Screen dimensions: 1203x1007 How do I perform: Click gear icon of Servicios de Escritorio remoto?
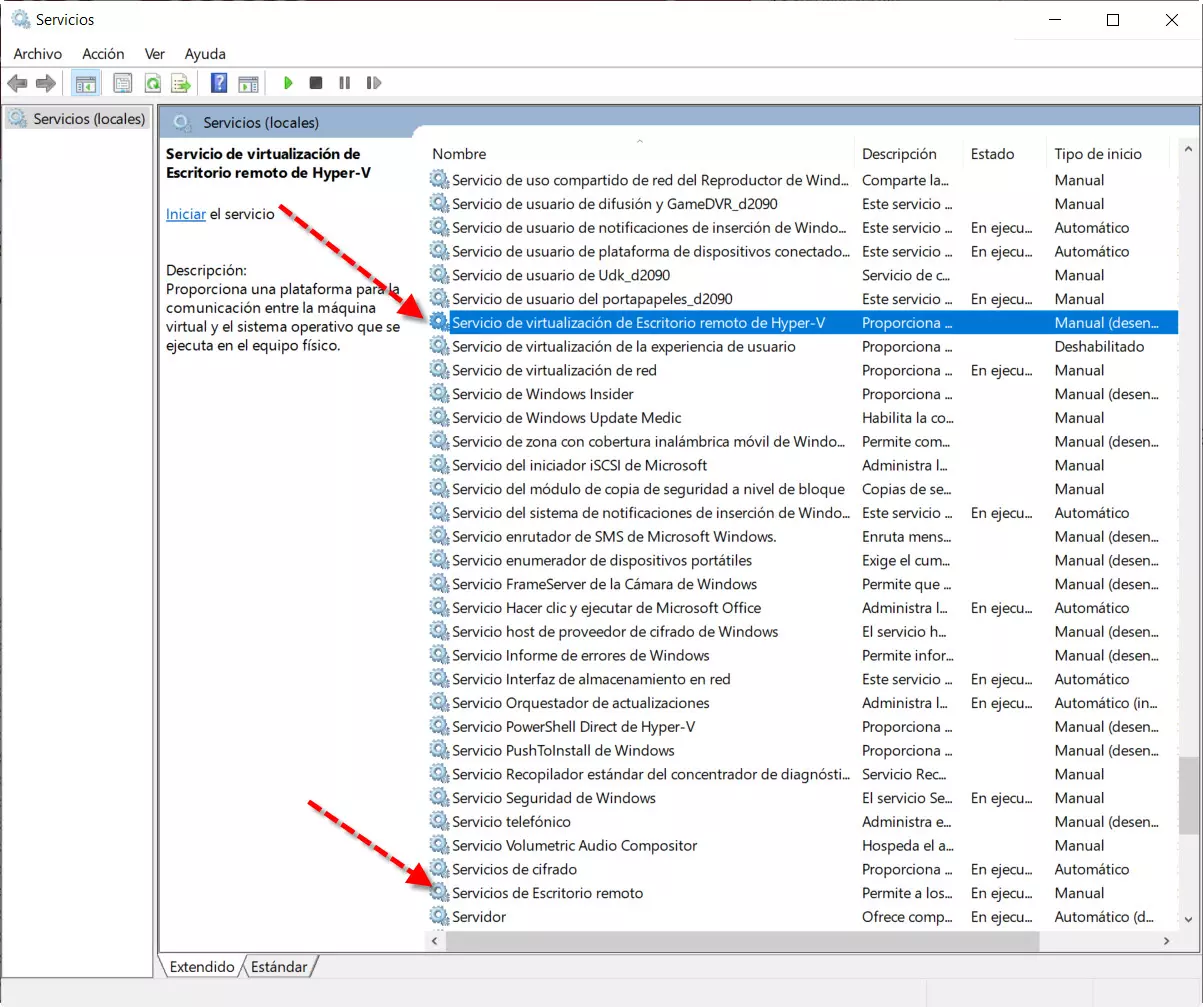click(439, 893)
